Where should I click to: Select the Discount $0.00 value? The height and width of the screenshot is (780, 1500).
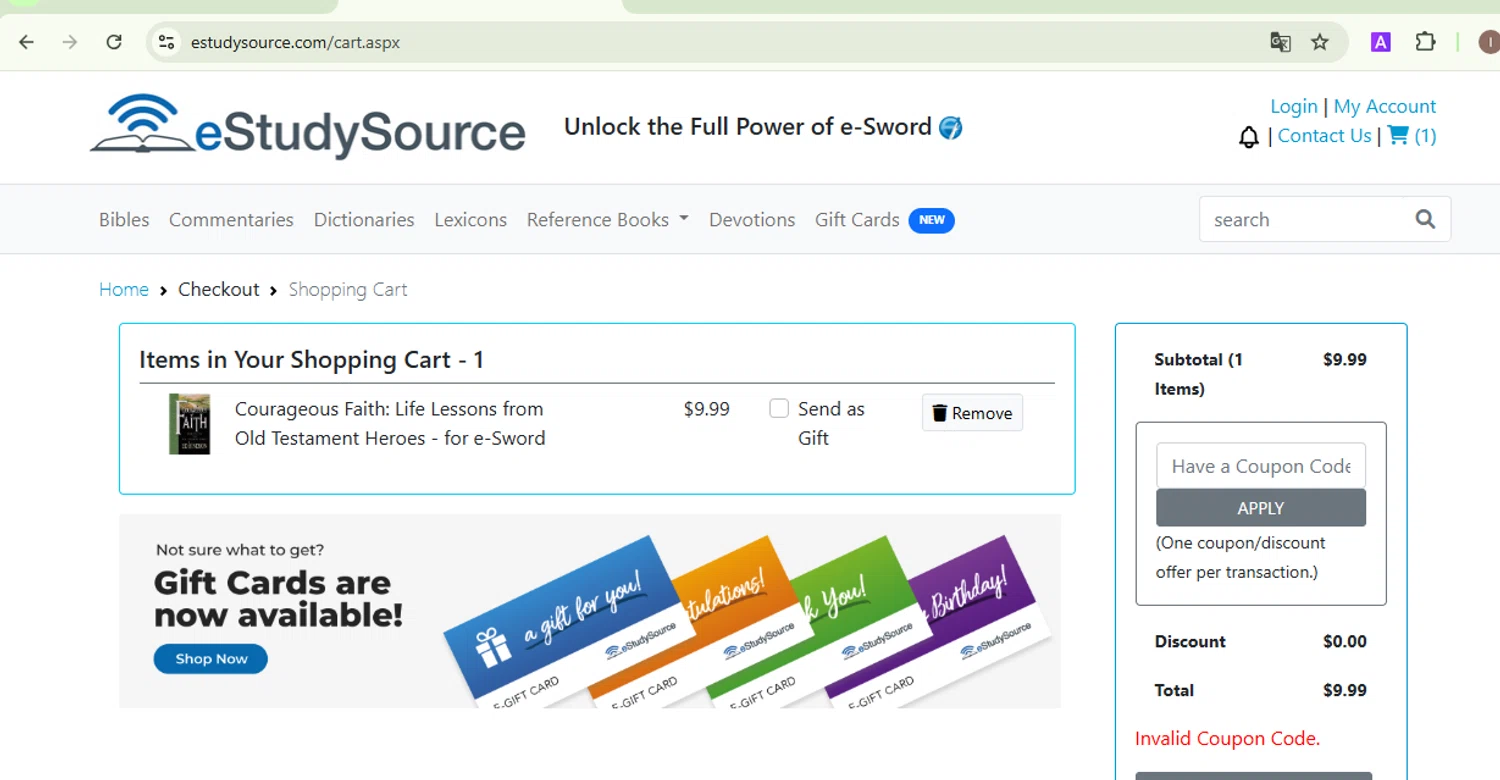(x=1345, y=641)
